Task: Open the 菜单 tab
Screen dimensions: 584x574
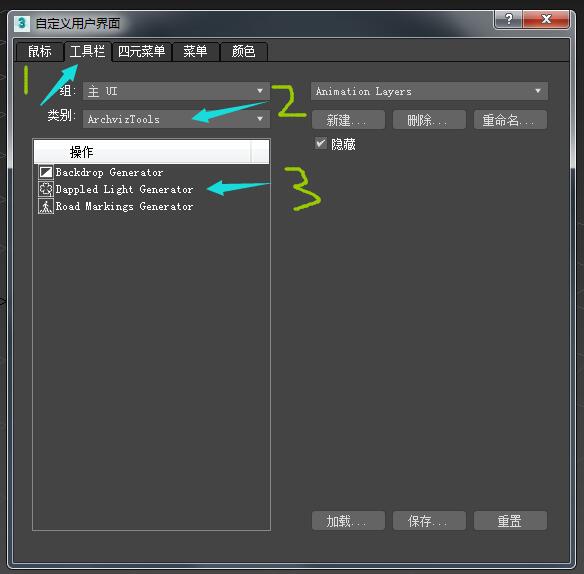Action: point(195,51)
